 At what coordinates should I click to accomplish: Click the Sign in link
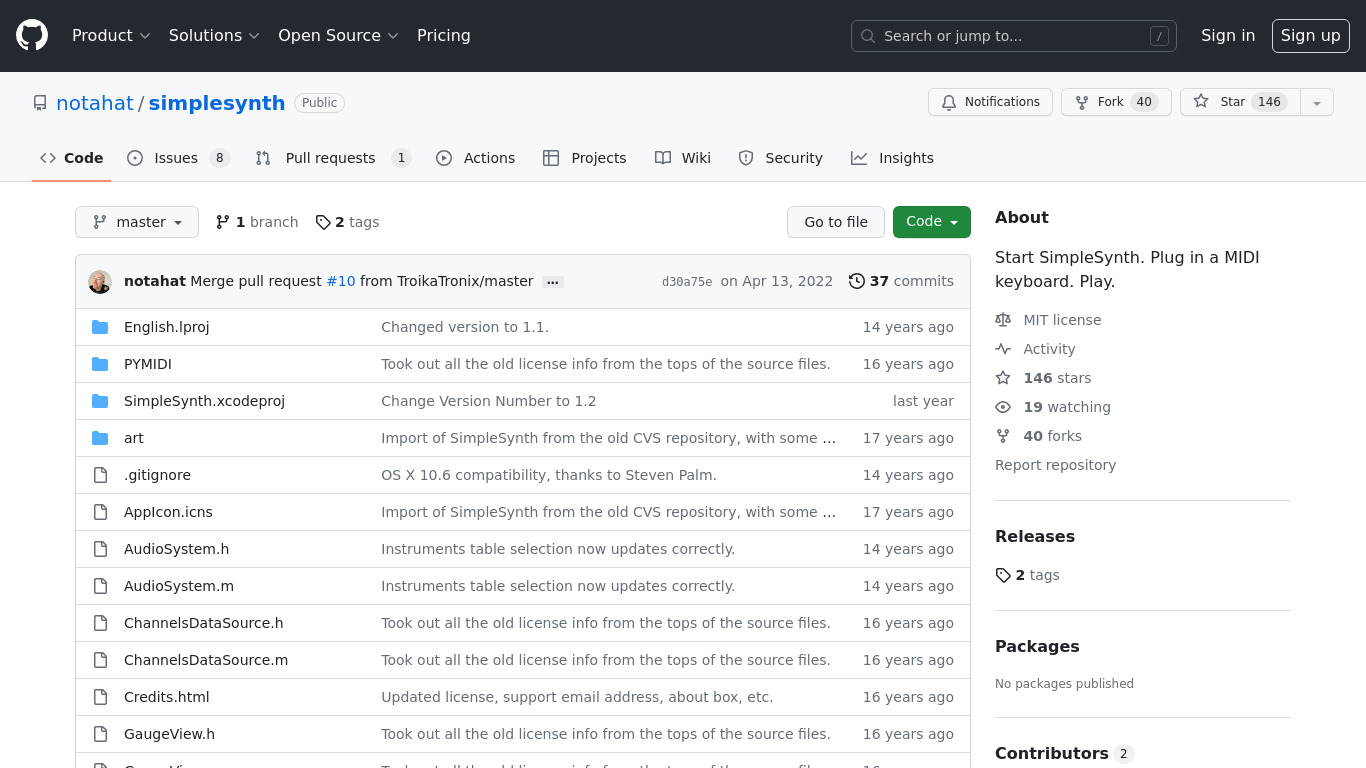click(1227, 36)
